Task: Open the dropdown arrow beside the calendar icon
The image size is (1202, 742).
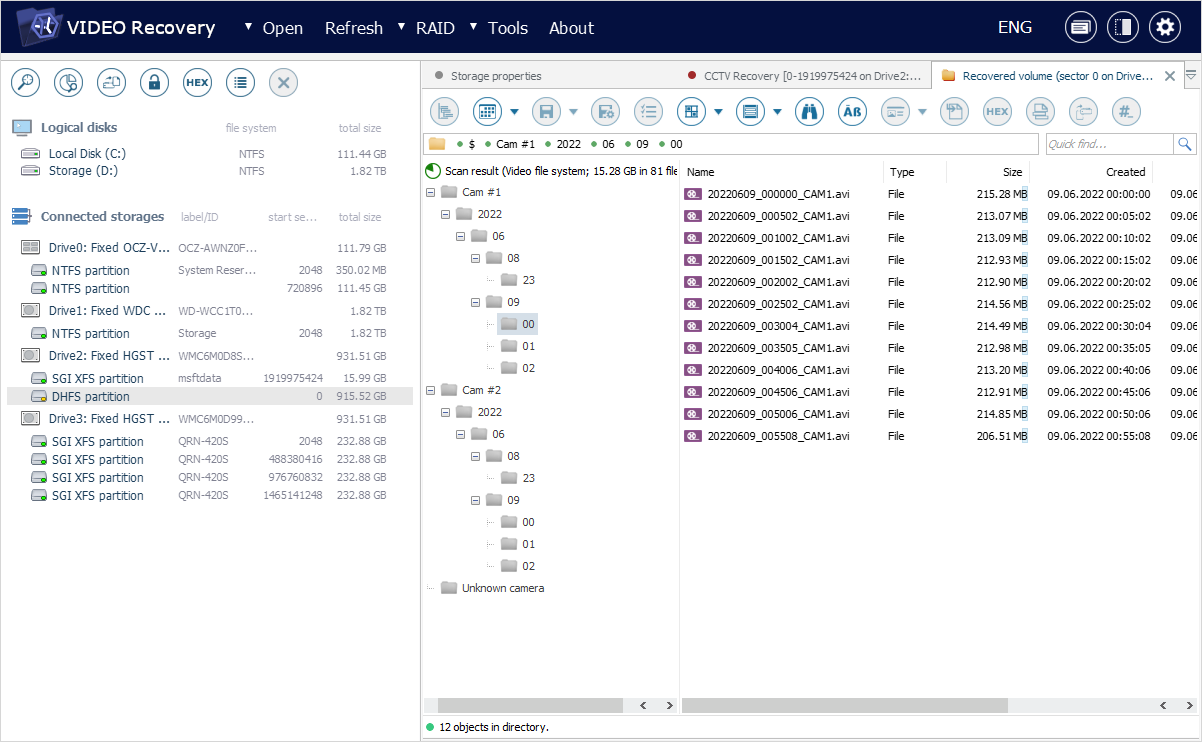Action: click(x=514, y=112)
